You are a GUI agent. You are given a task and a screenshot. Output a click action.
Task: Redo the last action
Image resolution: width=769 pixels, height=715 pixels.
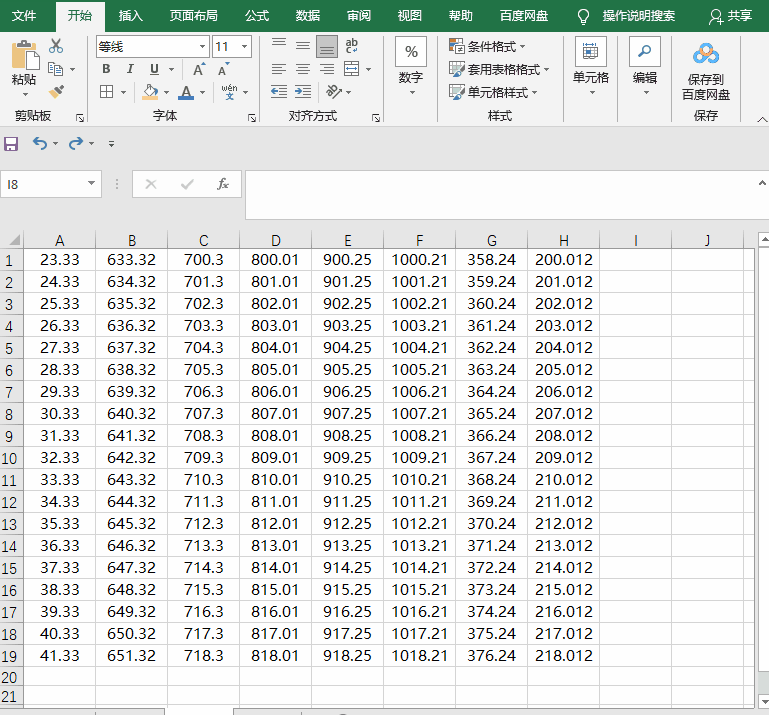(x=77, y=143)
